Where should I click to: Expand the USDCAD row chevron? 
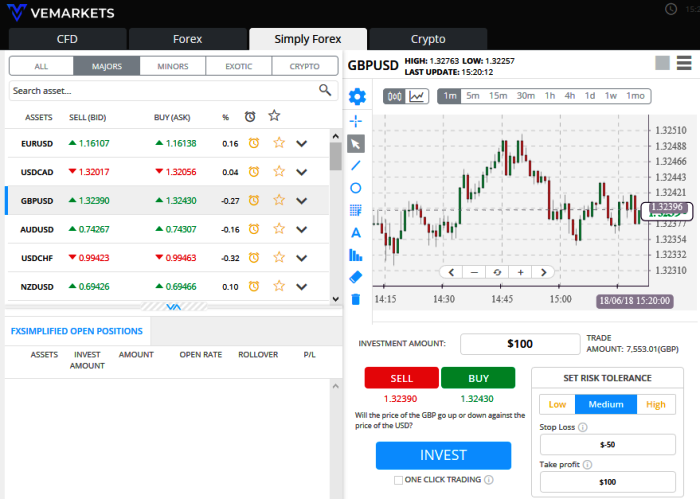pyautogui.click(x=302, y=172)
